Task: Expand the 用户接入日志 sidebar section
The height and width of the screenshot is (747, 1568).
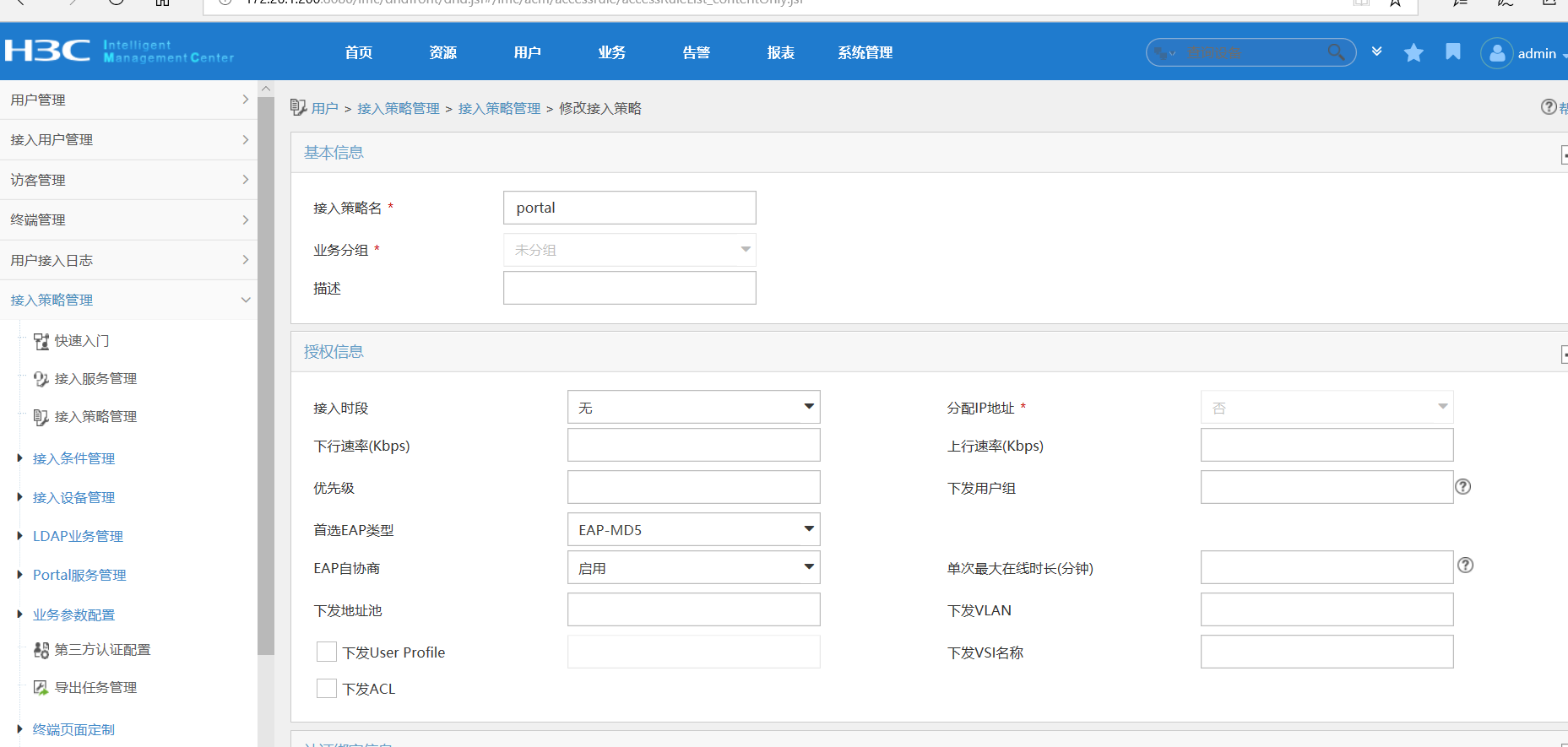Action: point(128,260)
